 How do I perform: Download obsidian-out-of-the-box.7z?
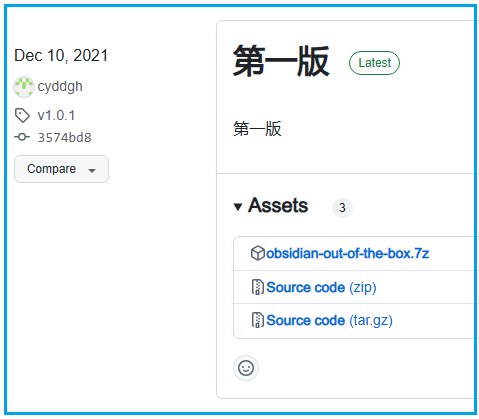click(348, 254)
